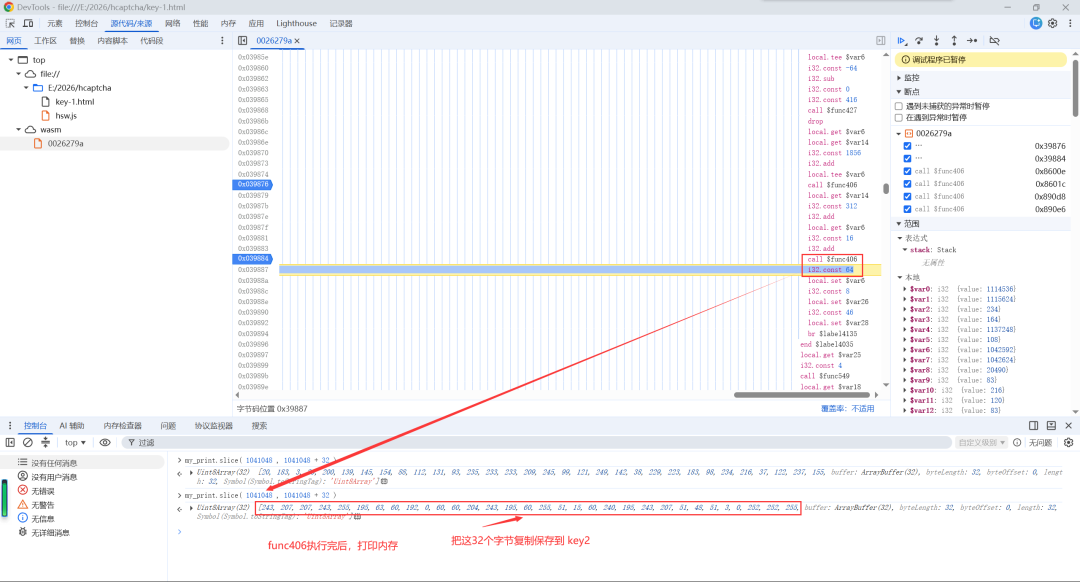Hide the sources navigator sidebar

pyautogui.click(x=242, y=41)
